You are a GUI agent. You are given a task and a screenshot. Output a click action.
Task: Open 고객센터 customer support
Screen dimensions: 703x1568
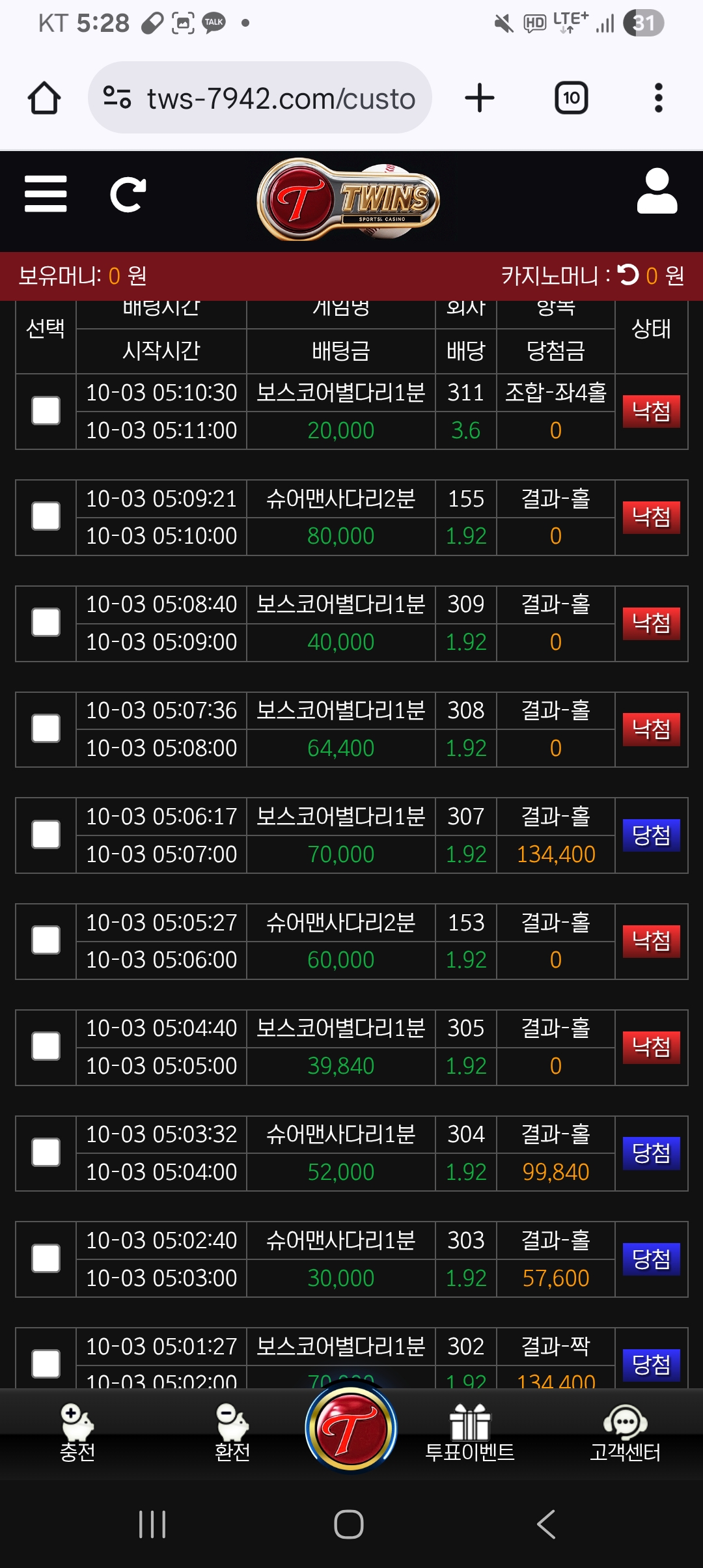(625, 1433)
